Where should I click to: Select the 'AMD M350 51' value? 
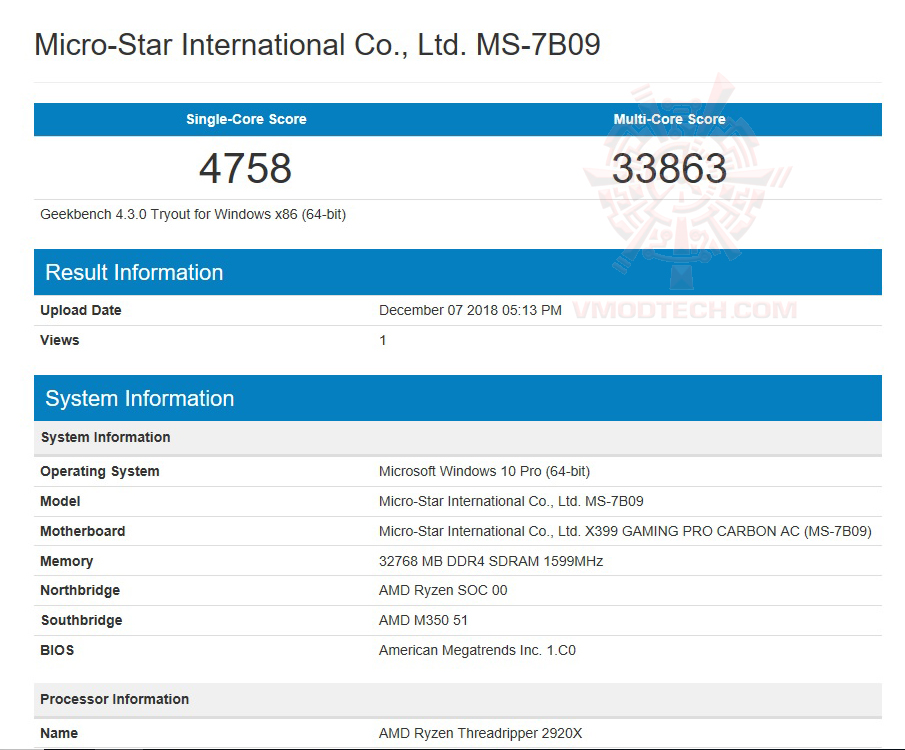tap(423, 620)
